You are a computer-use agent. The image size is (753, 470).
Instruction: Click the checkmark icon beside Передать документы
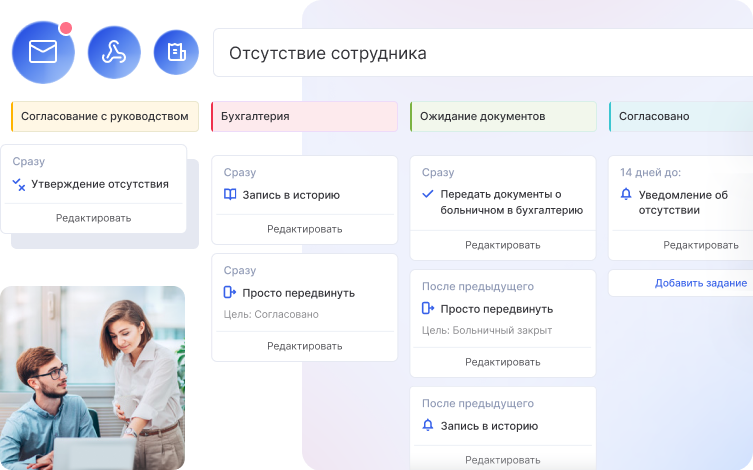(428, 194)
